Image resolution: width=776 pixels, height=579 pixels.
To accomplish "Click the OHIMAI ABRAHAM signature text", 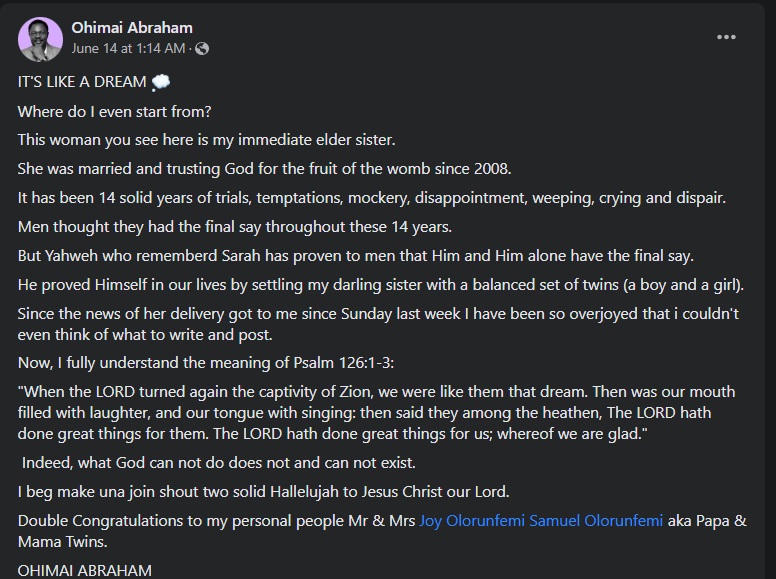I will pyautogui.click(x=85, y=570).
